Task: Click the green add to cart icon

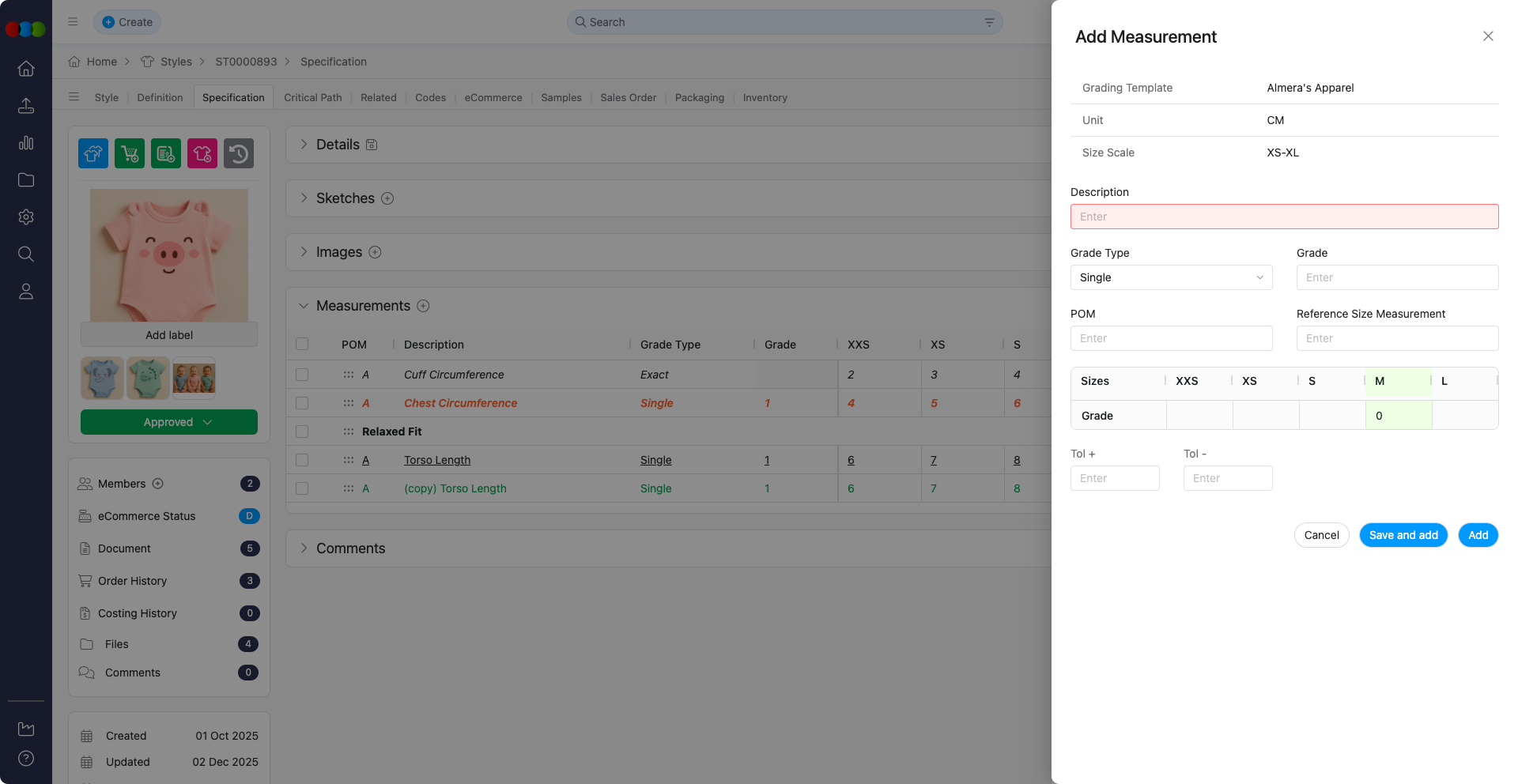Action: point(129,153)
